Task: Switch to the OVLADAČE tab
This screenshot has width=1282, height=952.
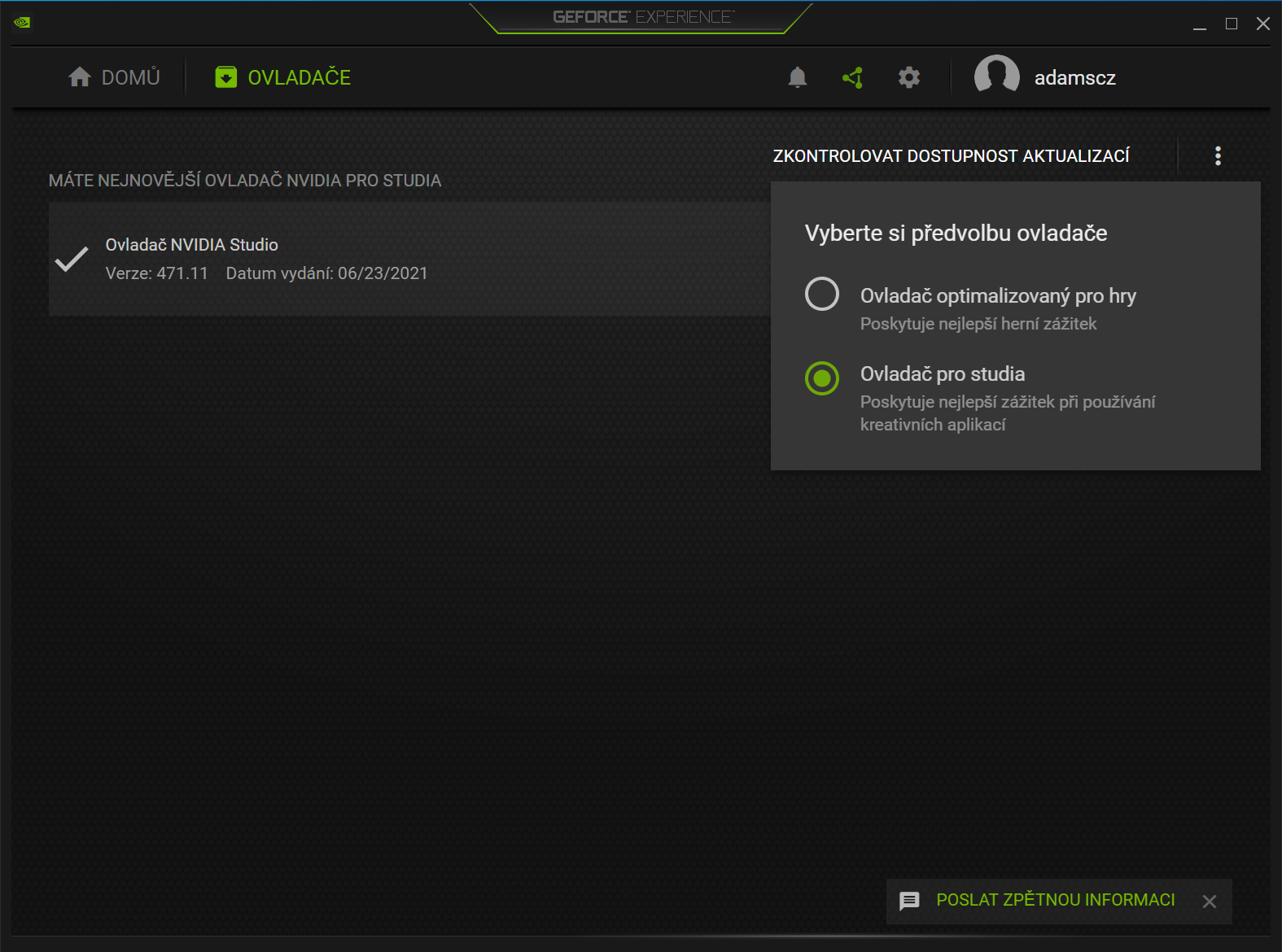Action: tap(282, 77)
